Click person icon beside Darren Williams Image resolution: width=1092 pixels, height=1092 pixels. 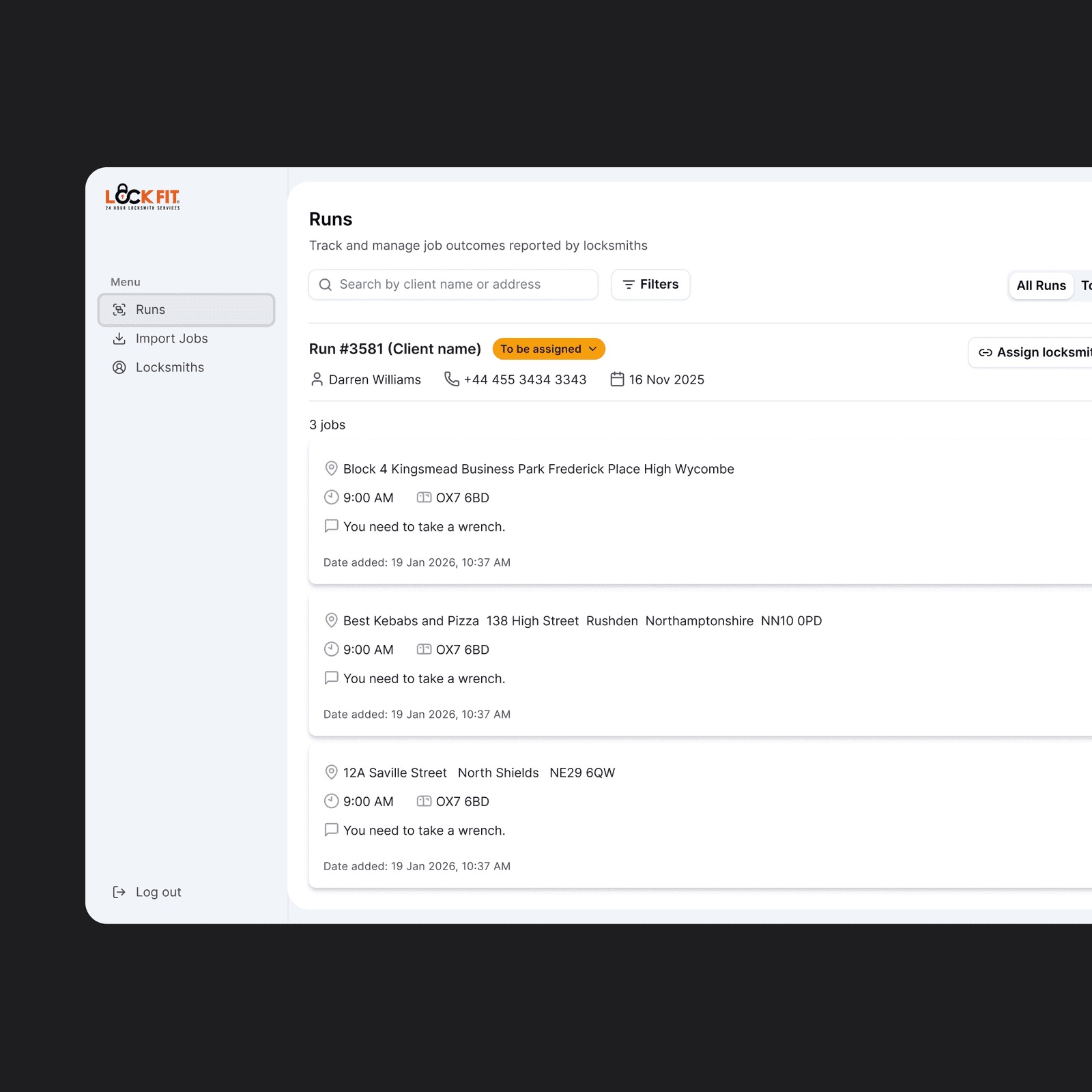coord(317,379)
